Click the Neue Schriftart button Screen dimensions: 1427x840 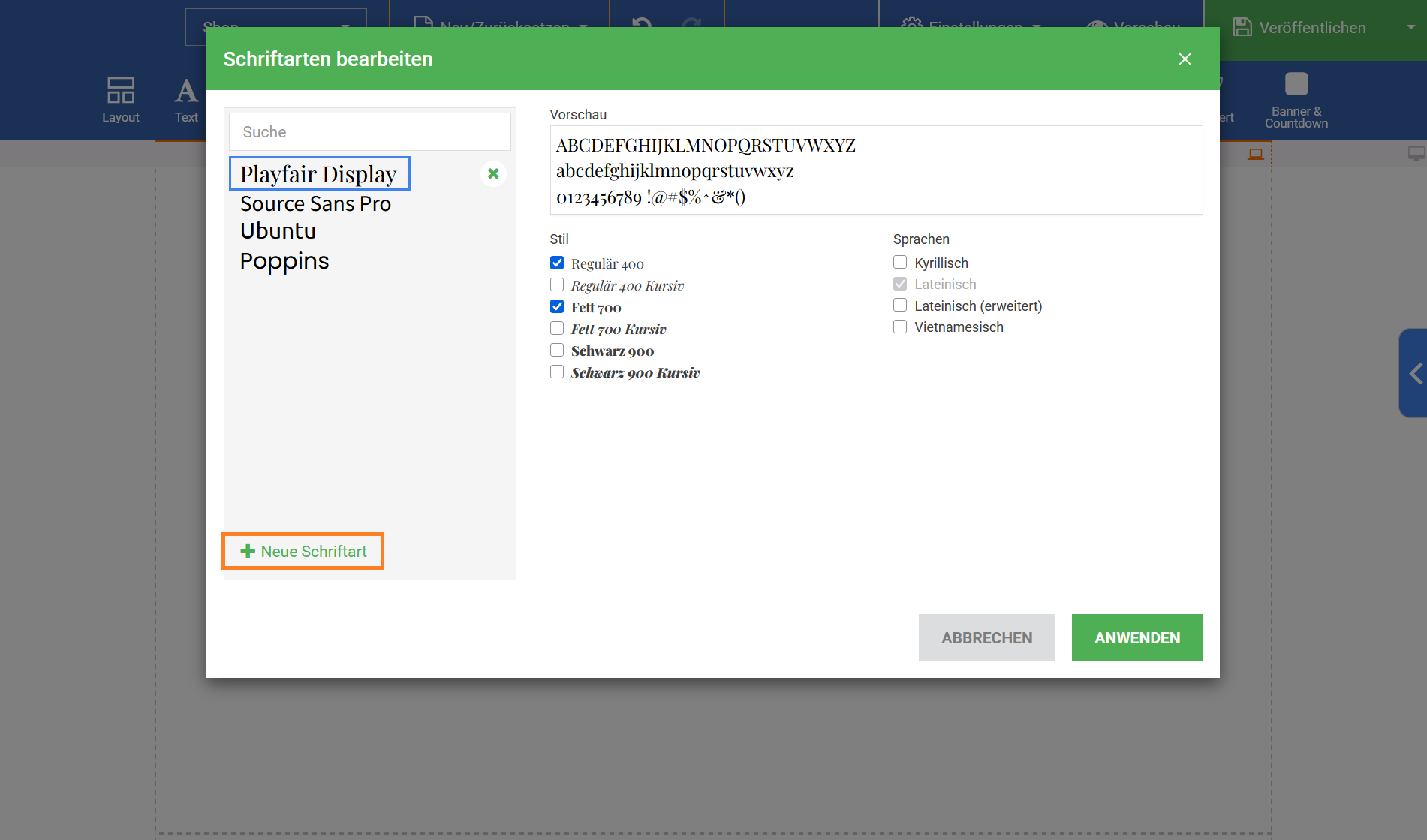coord(303,552)
